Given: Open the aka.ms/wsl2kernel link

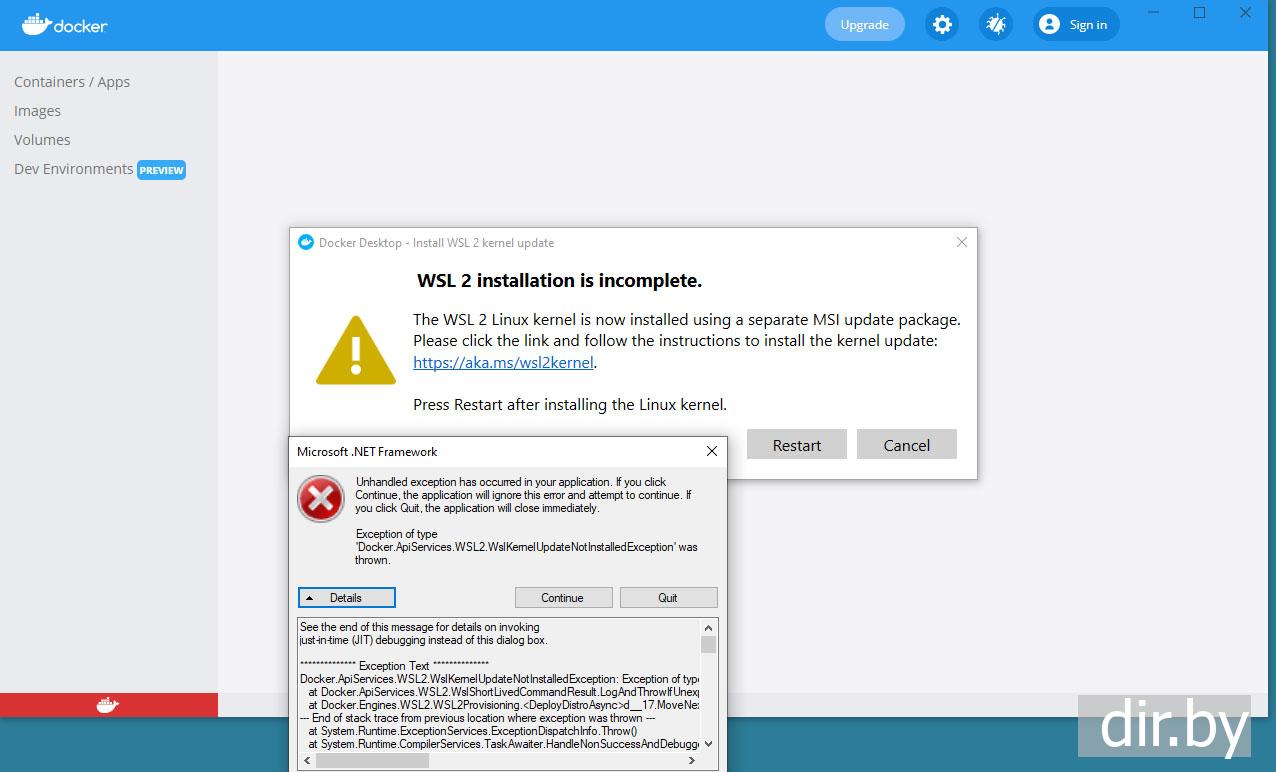Looking at the screenshot, I should [503, 363].
